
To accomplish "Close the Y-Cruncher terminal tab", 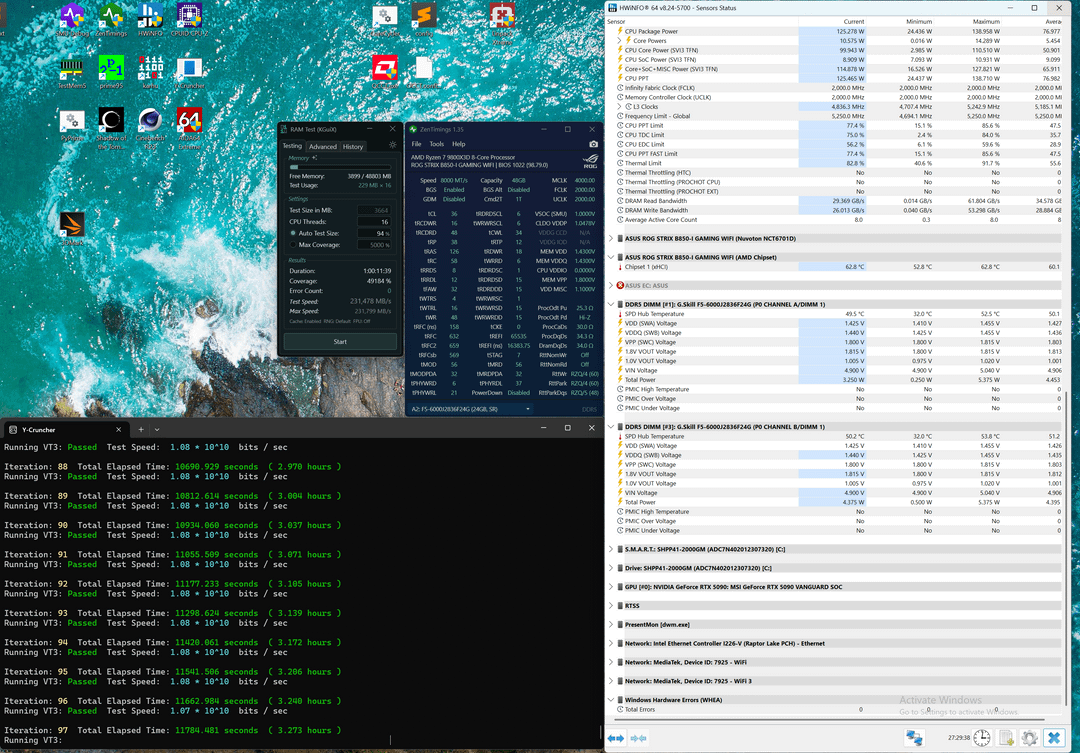I will pyautogui.click(x=118, y=429).
